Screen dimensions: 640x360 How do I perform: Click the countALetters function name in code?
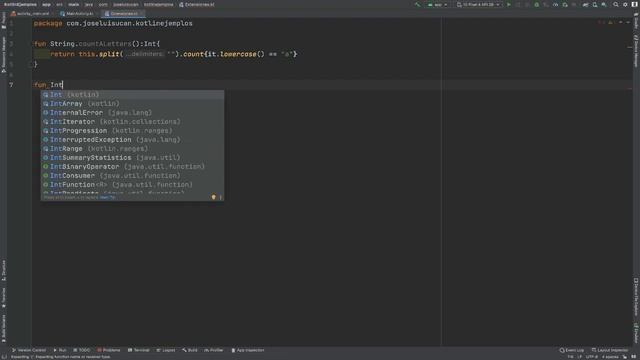tap(105, 44)
